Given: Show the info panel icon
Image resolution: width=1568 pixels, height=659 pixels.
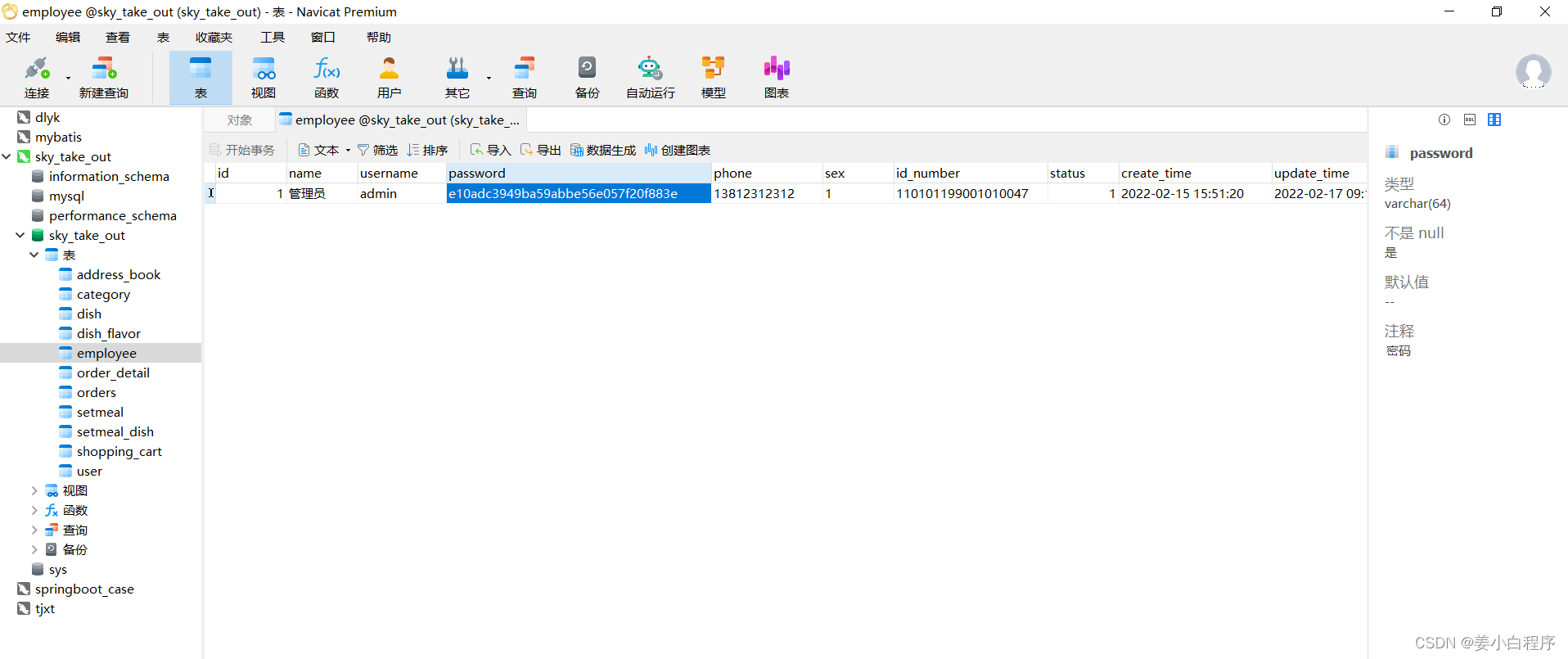Looking at the screenshot, I should tap(1444, 120).
